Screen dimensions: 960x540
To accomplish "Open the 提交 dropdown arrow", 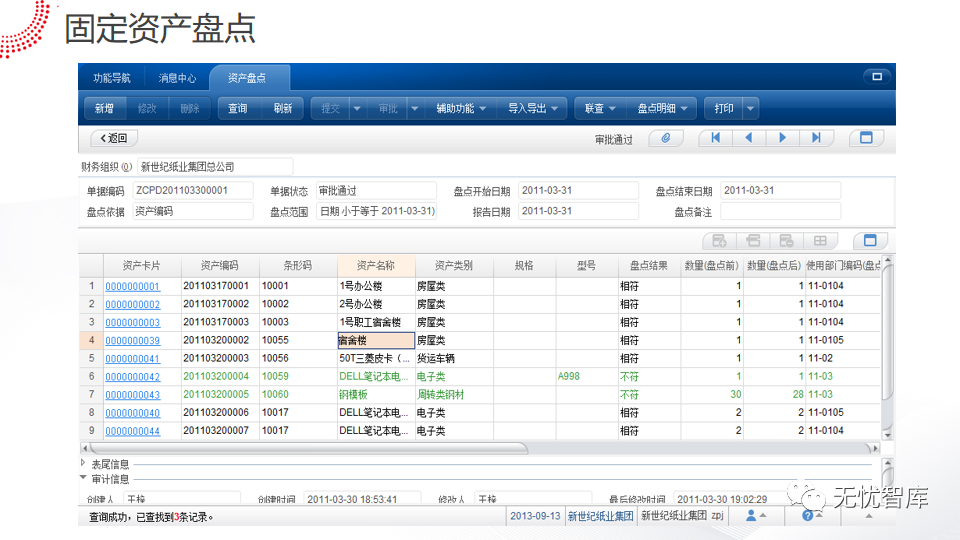I will point(357,108).
